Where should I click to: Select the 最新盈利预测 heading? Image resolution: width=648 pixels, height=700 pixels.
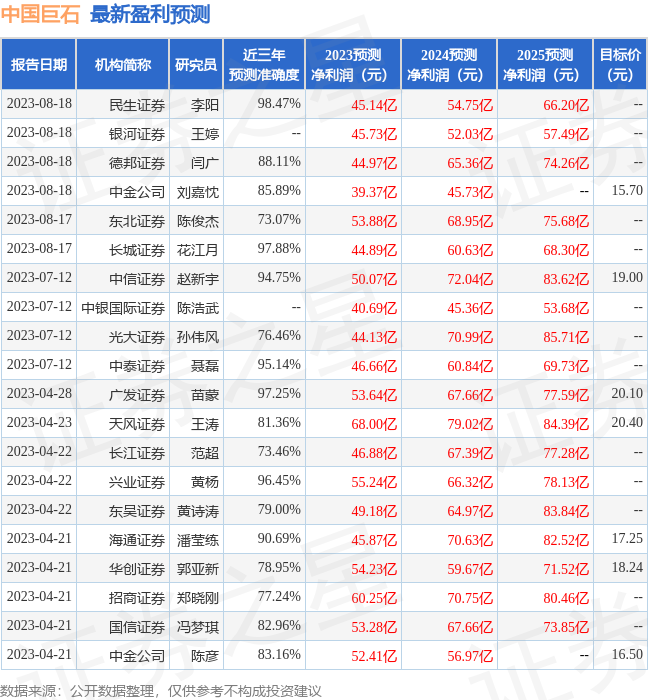pyautogui.click(x=150, y=14)
